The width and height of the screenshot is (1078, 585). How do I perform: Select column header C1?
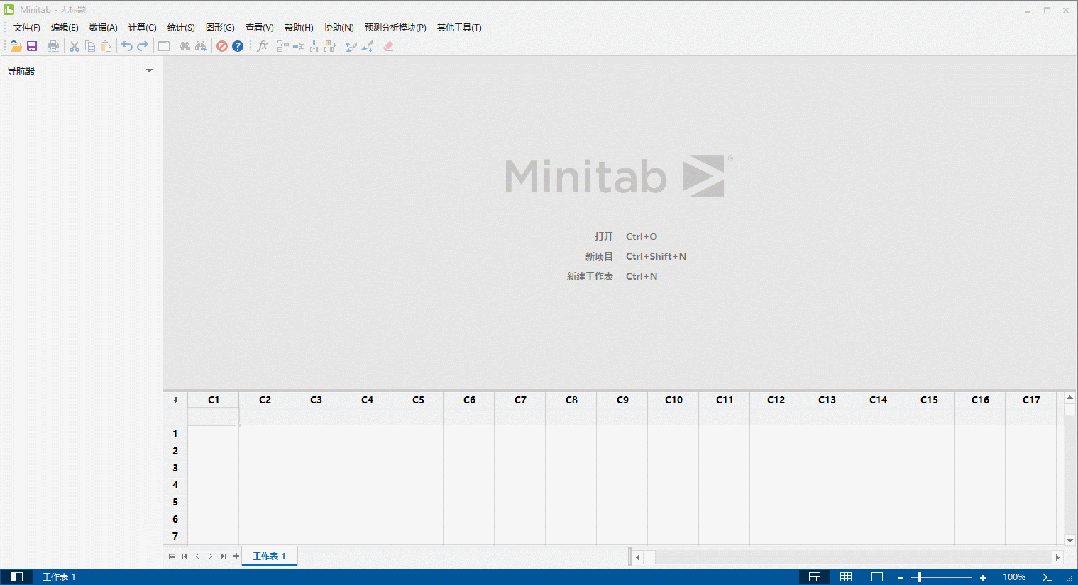click(213, 399)
